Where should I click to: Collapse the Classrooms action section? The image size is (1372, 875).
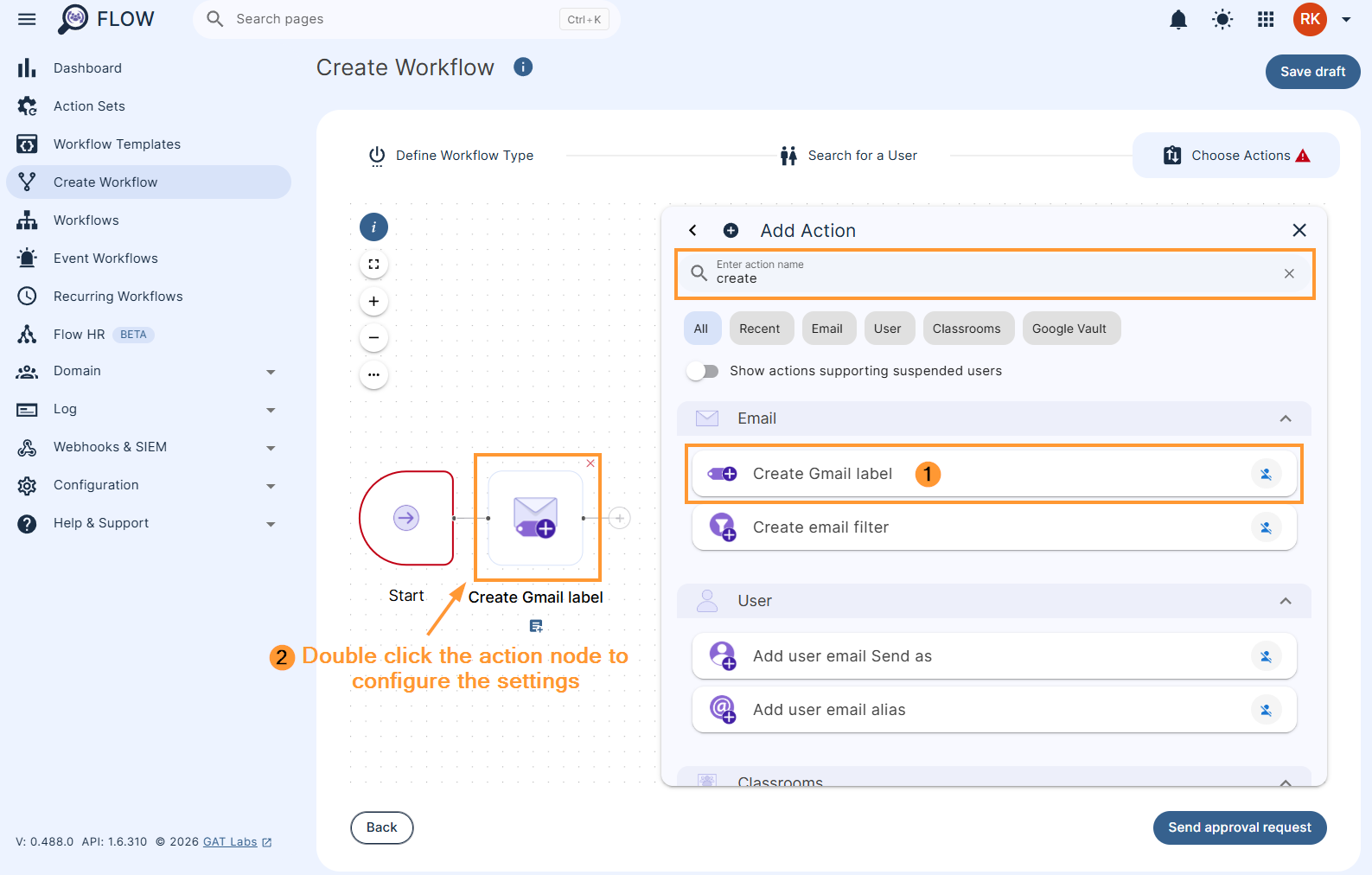coord(1286,782)
